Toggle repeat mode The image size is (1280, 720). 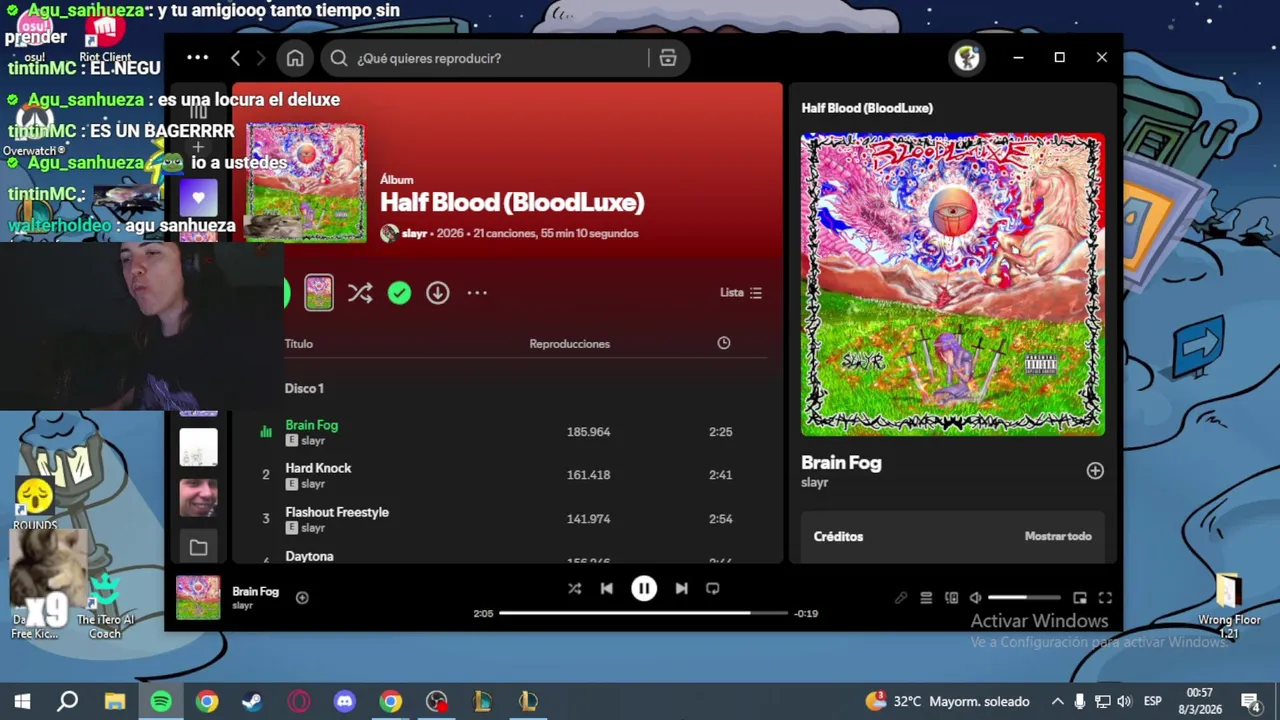tap(713, 589)
